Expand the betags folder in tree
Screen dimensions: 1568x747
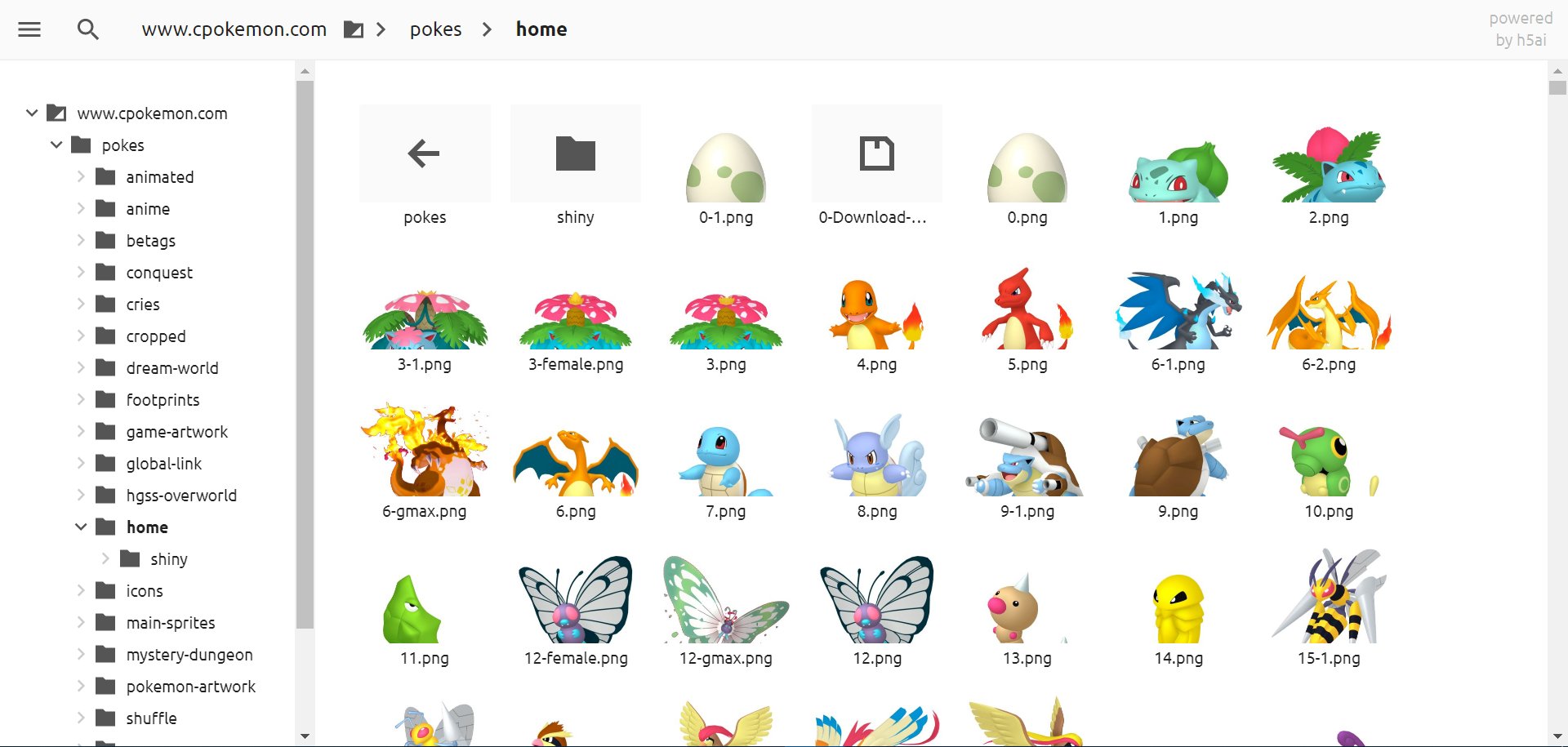pos(81,240)
